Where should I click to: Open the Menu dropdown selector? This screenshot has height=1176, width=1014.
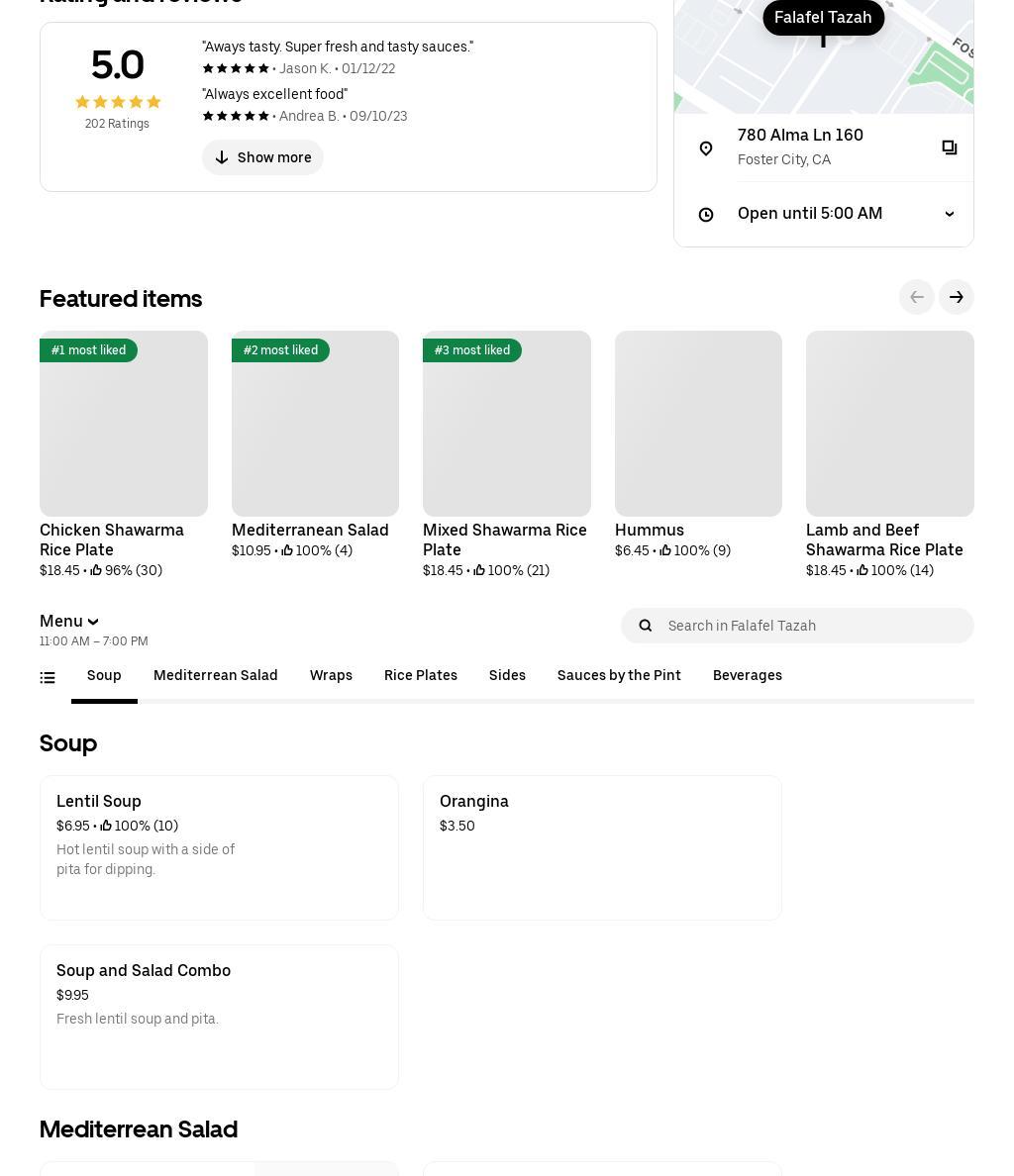click(x=69, y=622)
